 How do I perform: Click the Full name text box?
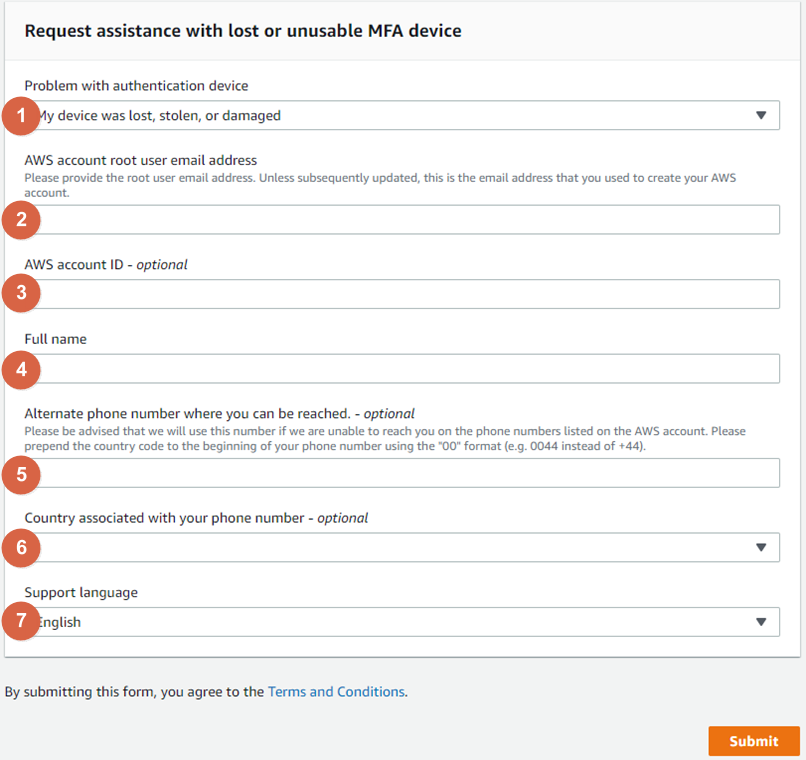pyautogui.click(x=402, y=368)
